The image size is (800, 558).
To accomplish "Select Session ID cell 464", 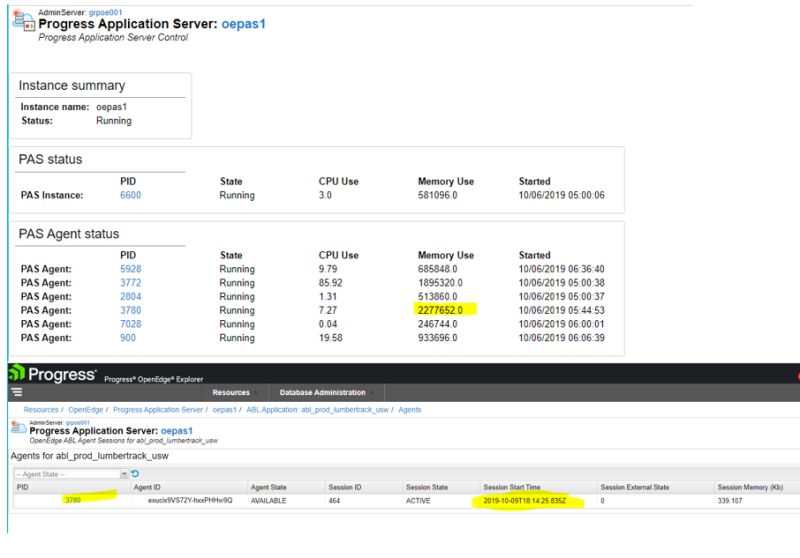I will tap(334, 501).
